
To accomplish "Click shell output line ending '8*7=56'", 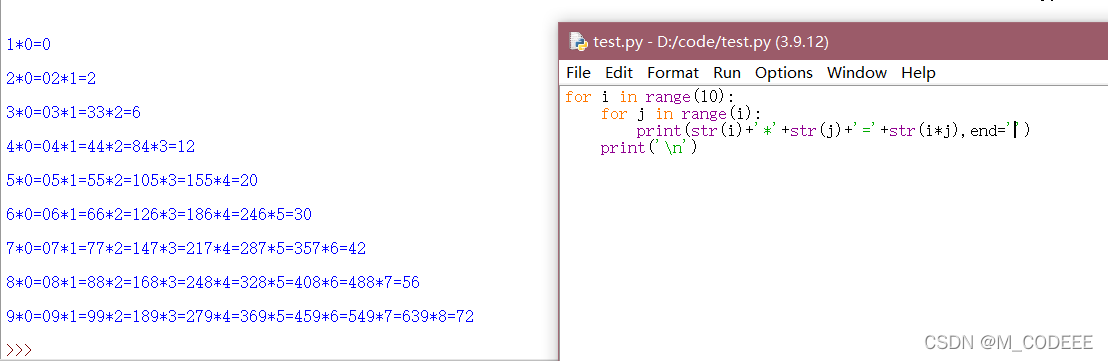I will point(213,283).
